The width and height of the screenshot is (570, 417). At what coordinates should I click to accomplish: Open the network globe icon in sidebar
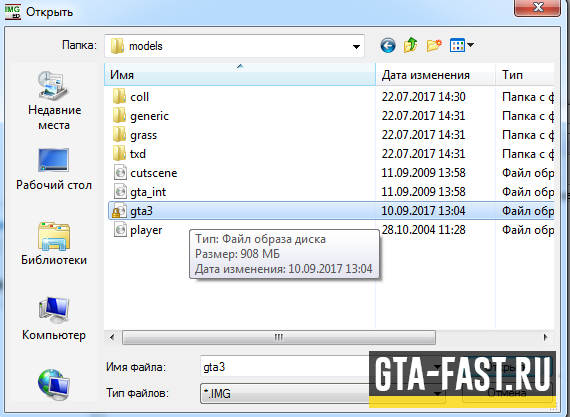[54, 385]
